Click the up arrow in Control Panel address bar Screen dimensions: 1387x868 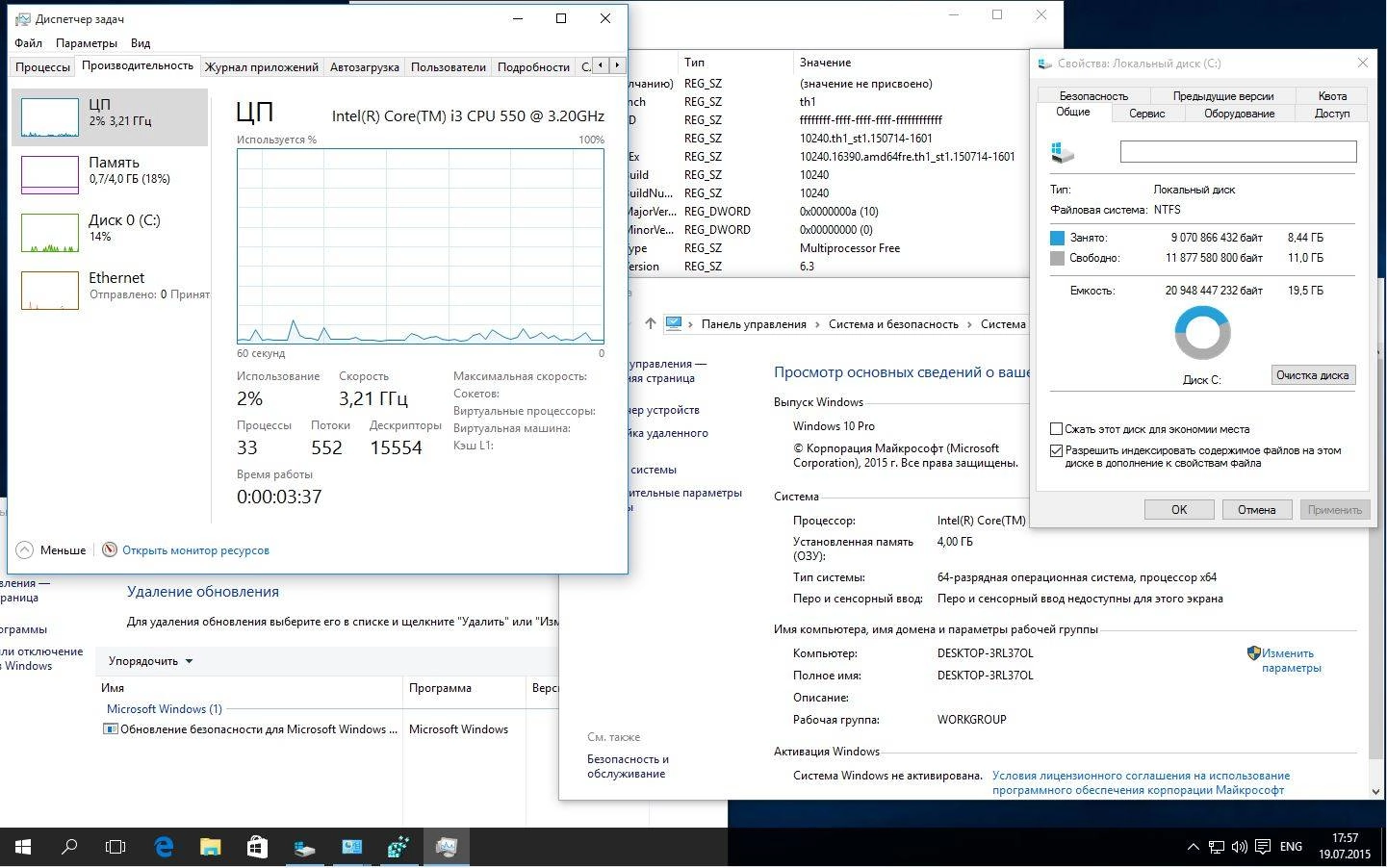coord(650,324)
